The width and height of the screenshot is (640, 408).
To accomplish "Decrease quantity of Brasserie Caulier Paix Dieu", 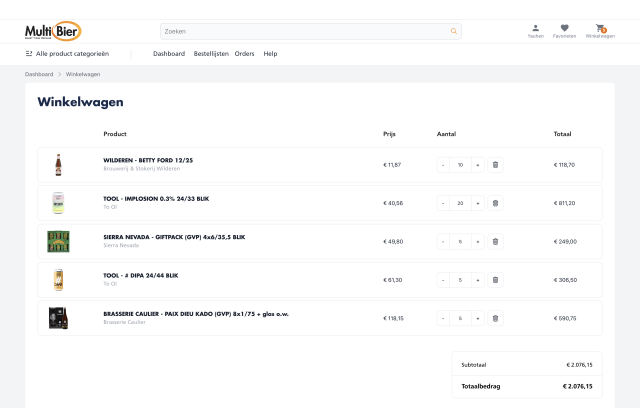I will coord(443,318).
